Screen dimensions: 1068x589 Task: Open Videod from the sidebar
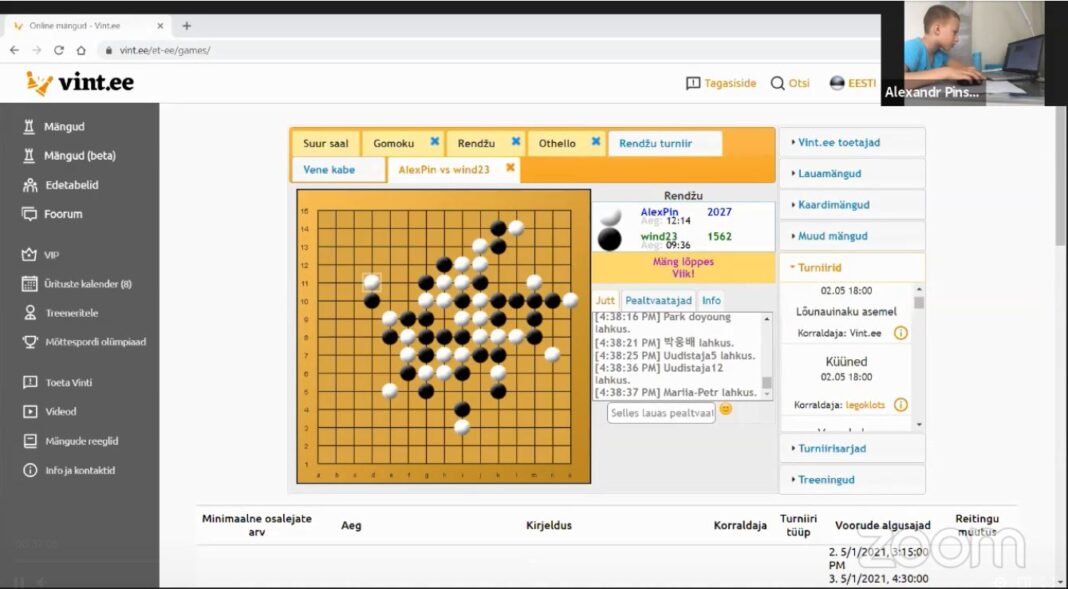click(61, 411)
